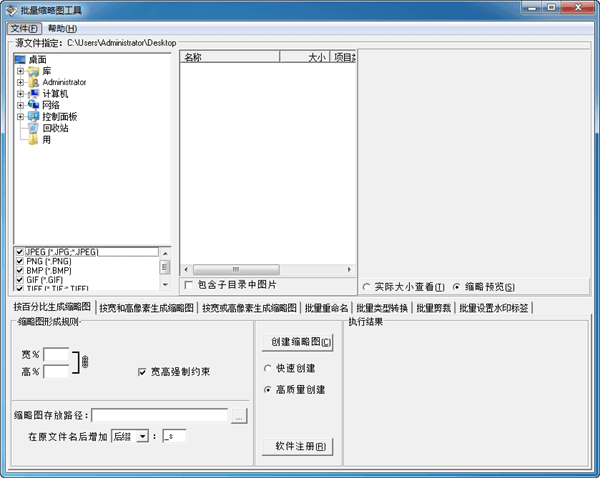Image resolution: width=600 pixels, height=478 pixels.
Task: Select the 库 (Libraries) folder icon
Action: pos(34,71)
